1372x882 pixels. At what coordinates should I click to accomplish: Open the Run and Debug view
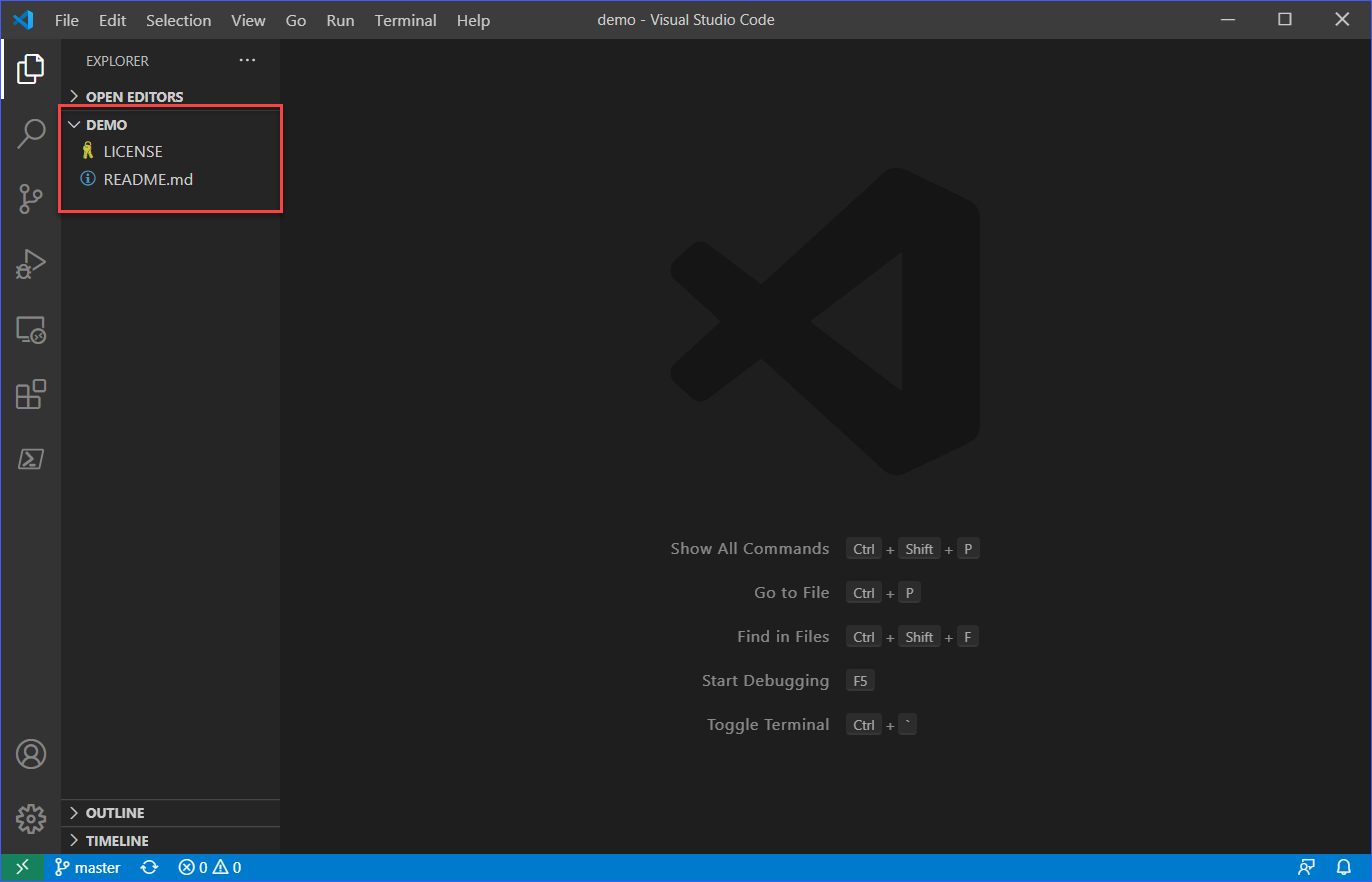pyautogui.click(x=31, y=263)
